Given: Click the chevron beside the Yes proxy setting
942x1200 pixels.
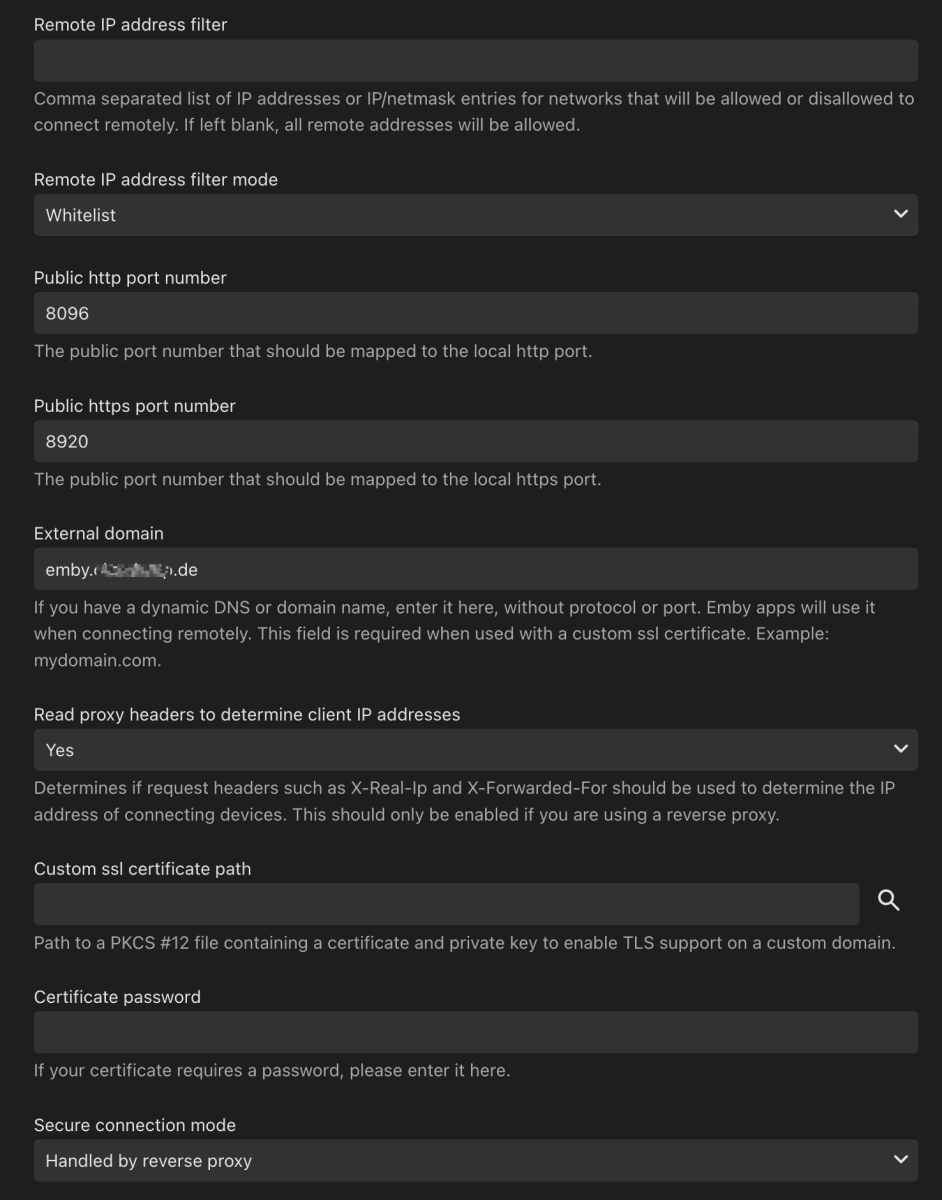Looking at the screenshot, I should (x=901, y=749).
